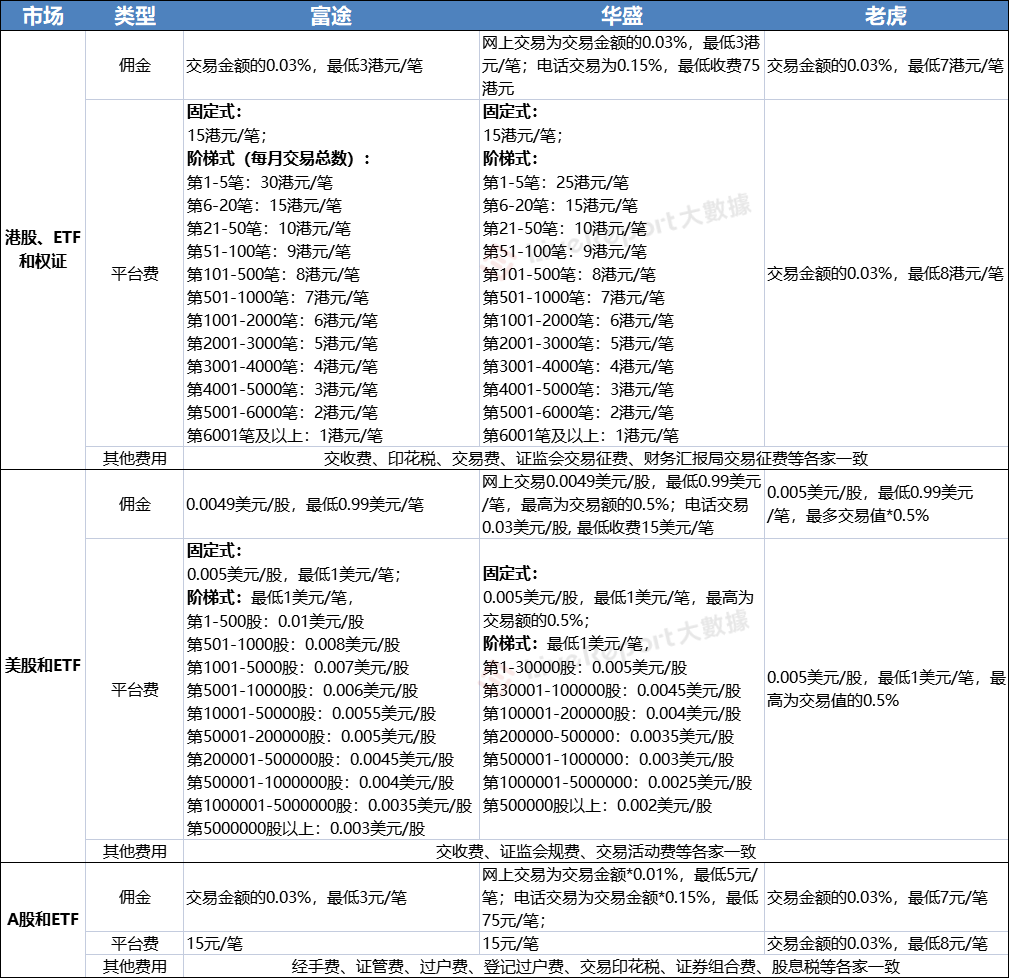Click 华盛 cell starting '网上交易0.0049美元/股'
1009x978 pixels.
(621, 504)
